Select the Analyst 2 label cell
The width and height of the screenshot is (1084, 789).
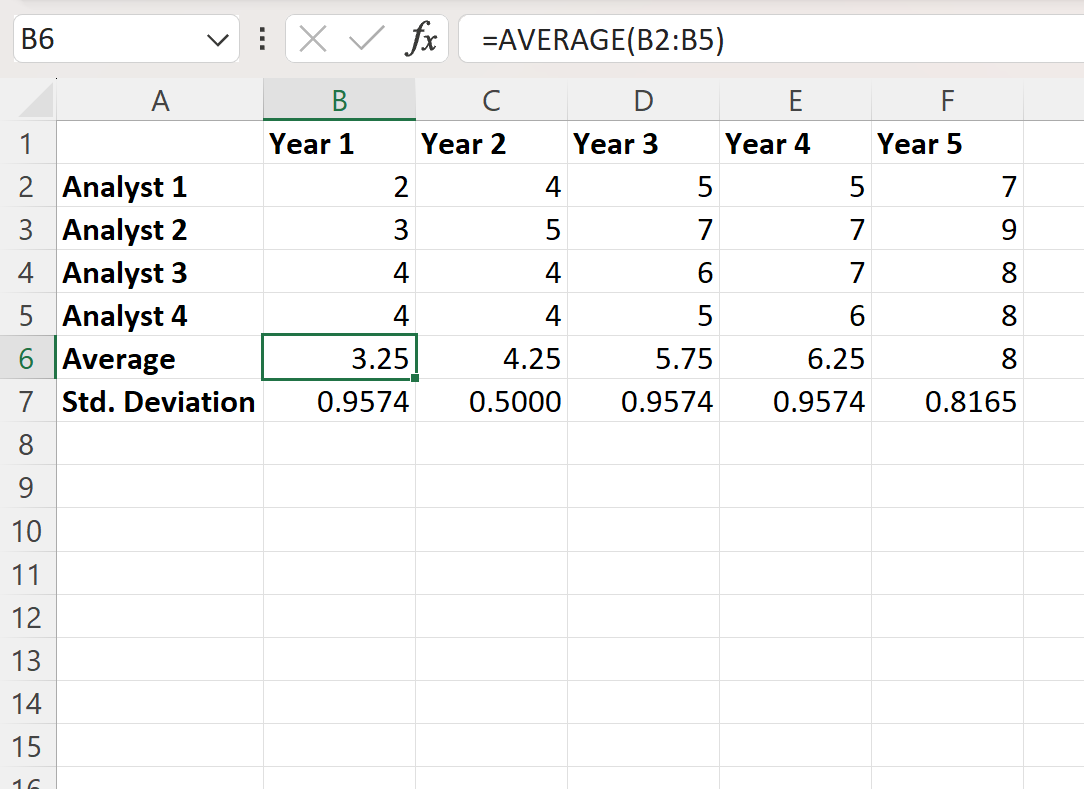[160, 230]
